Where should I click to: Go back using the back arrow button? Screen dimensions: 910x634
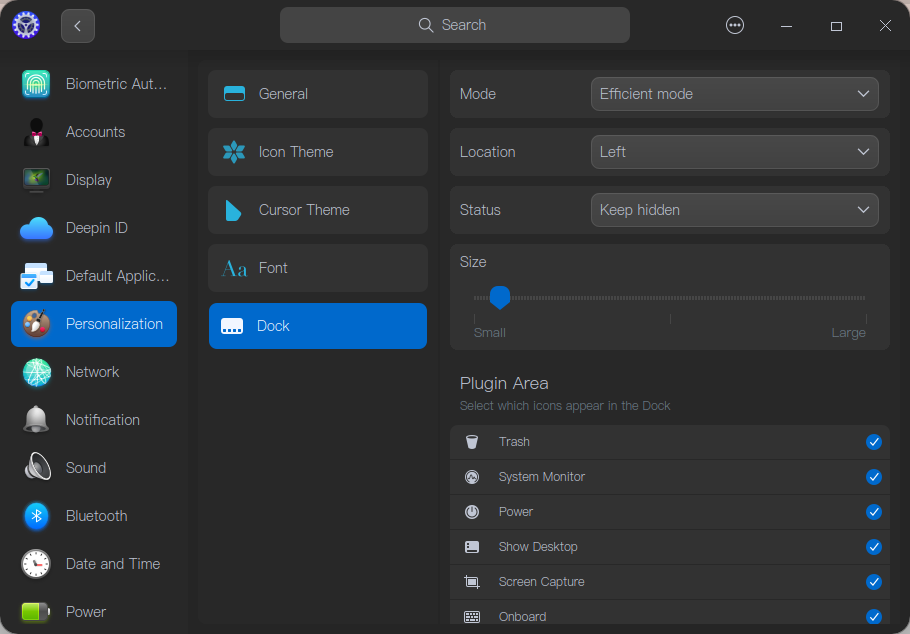point(78,25)
